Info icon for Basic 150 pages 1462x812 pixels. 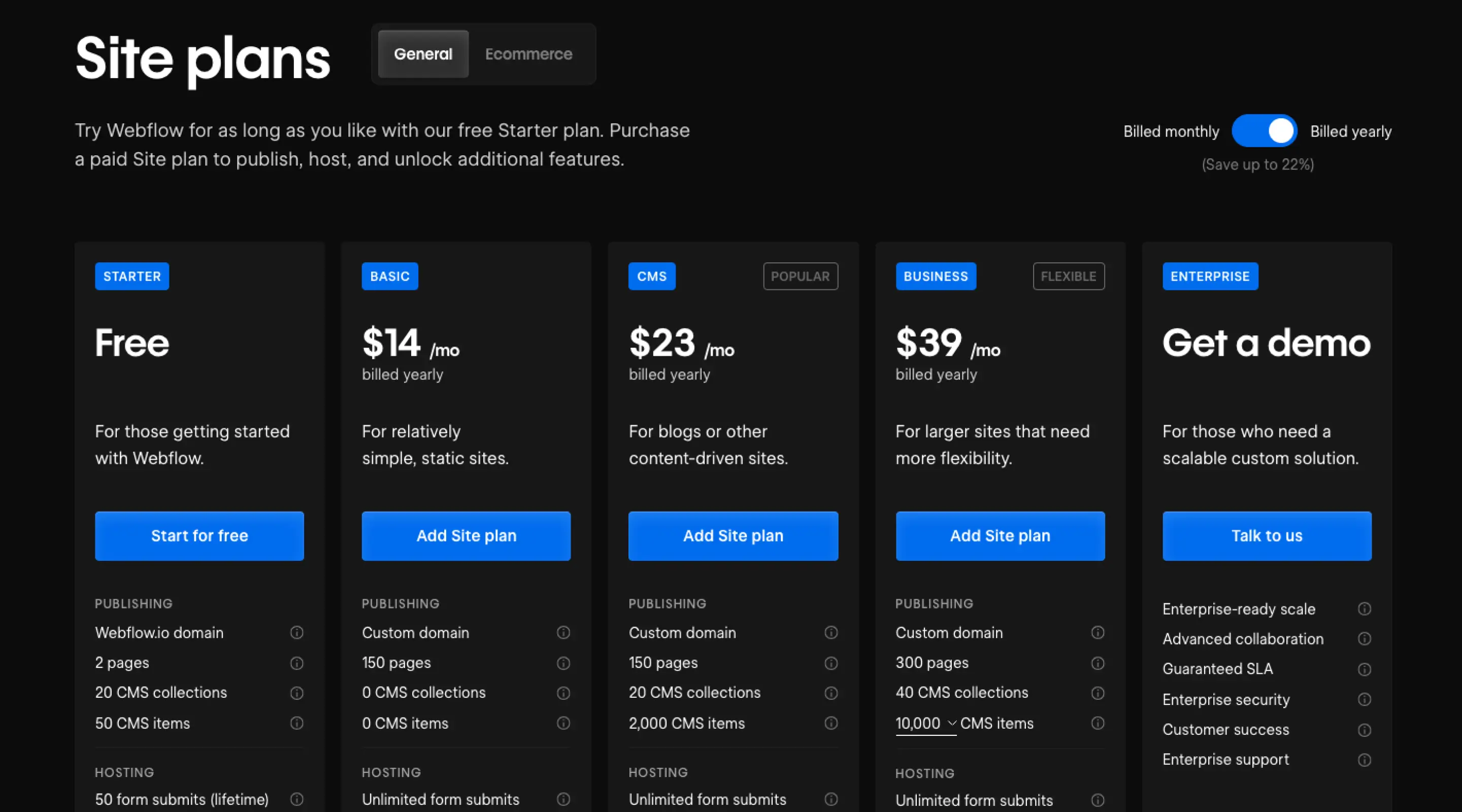(563, 663)
